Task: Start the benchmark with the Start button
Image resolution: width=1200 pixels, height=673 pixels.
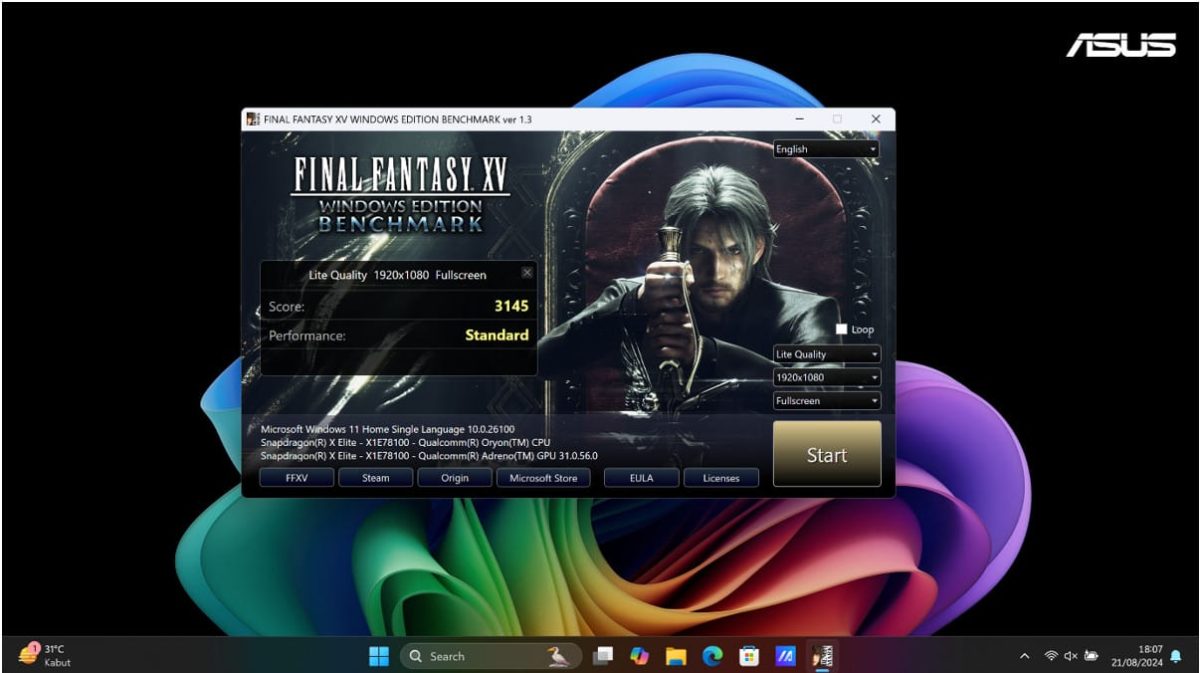Action: click(x=827, y=454)
